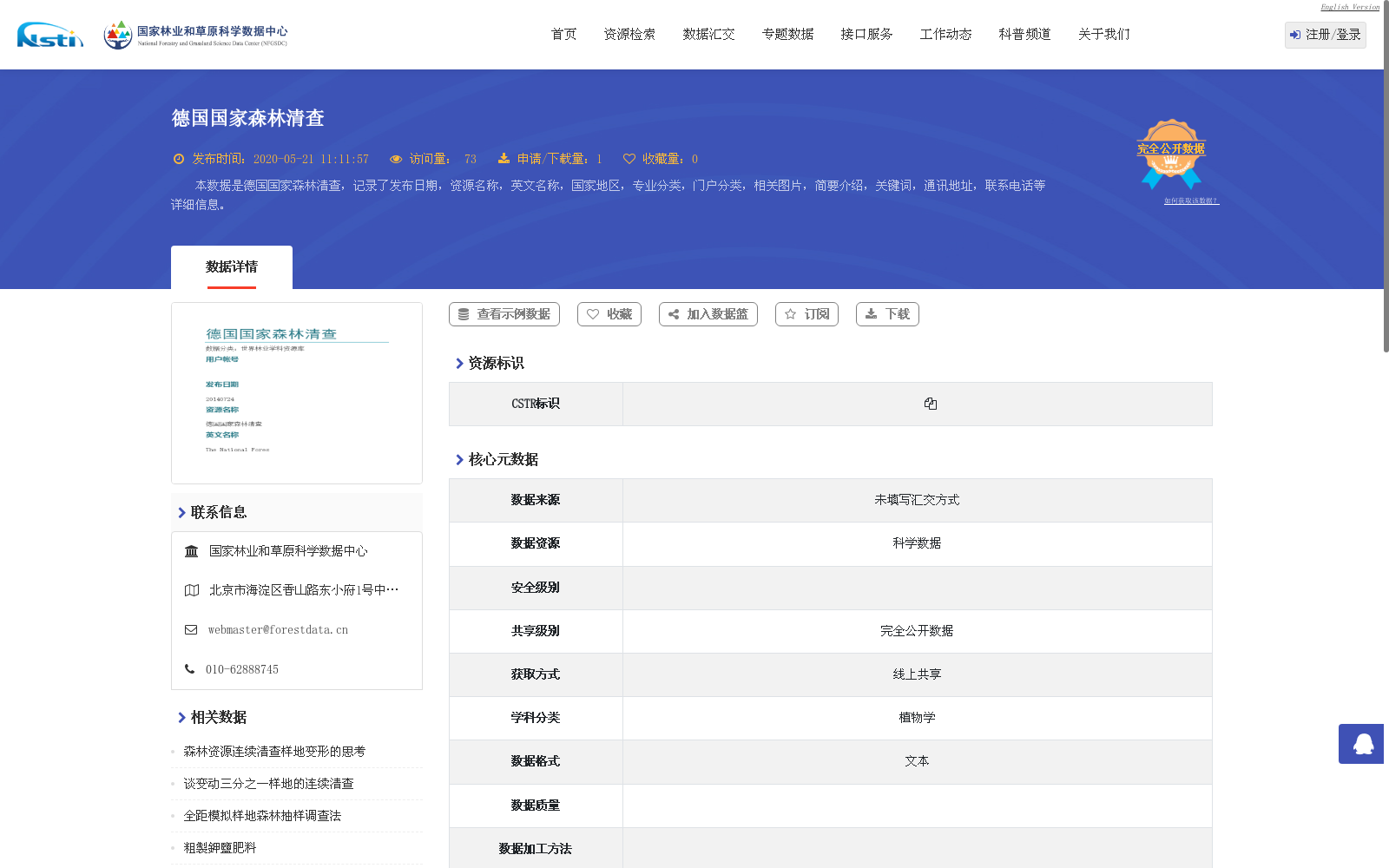Click the 完全公开数据 badge medal
This screenshot has height=868, width=1389.
coord(1171,155)
